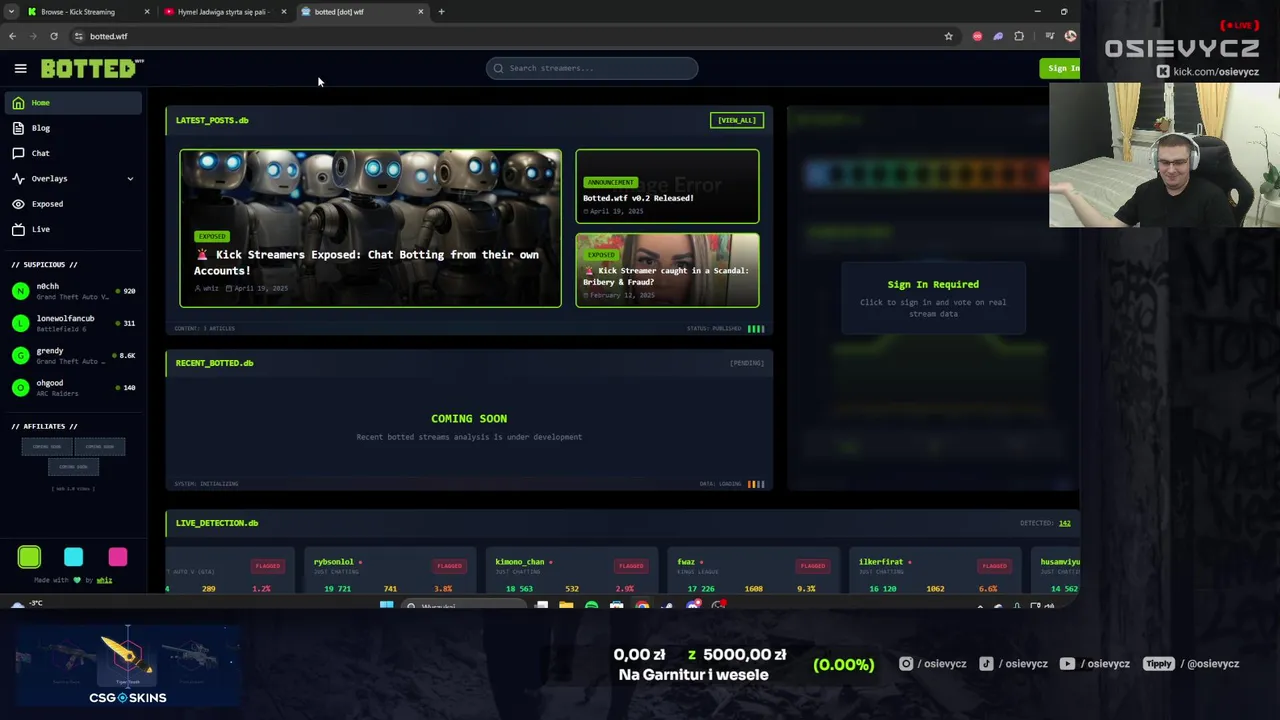Click the Exposed eye icon
This screenshot has height=720, width=1280.
(x=18, y=204)
